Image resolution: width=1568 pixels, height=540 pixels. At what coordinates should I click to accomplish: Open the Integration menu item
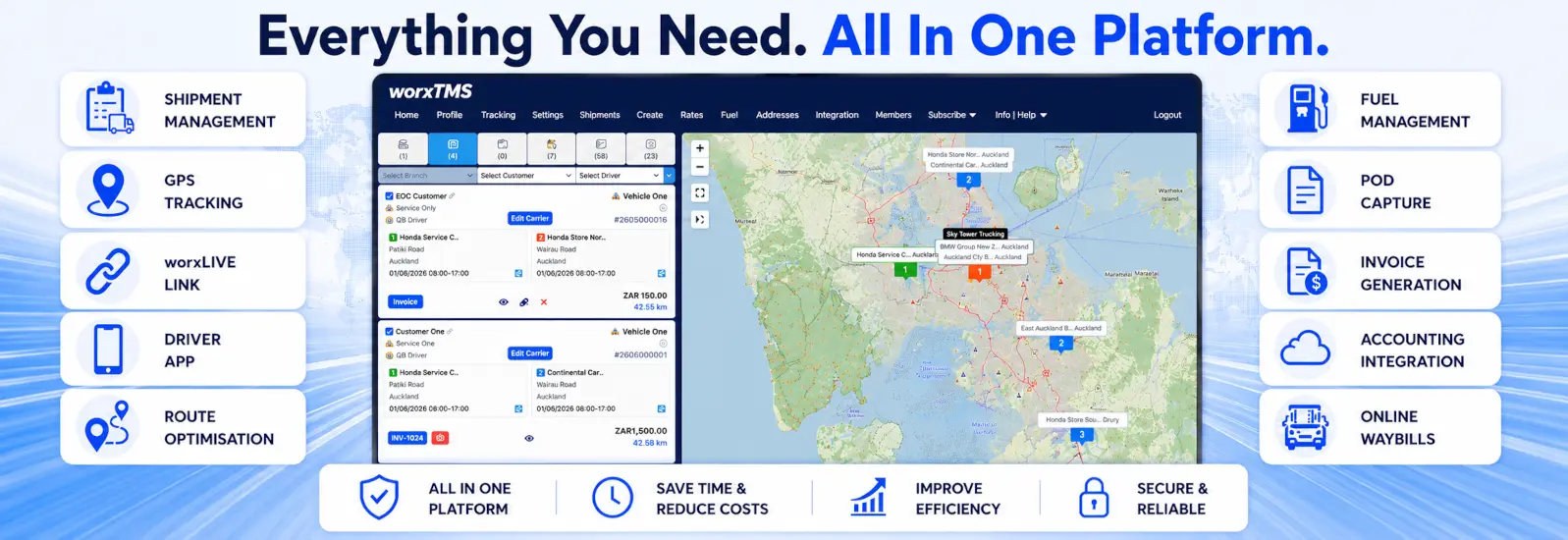point(838,115)
